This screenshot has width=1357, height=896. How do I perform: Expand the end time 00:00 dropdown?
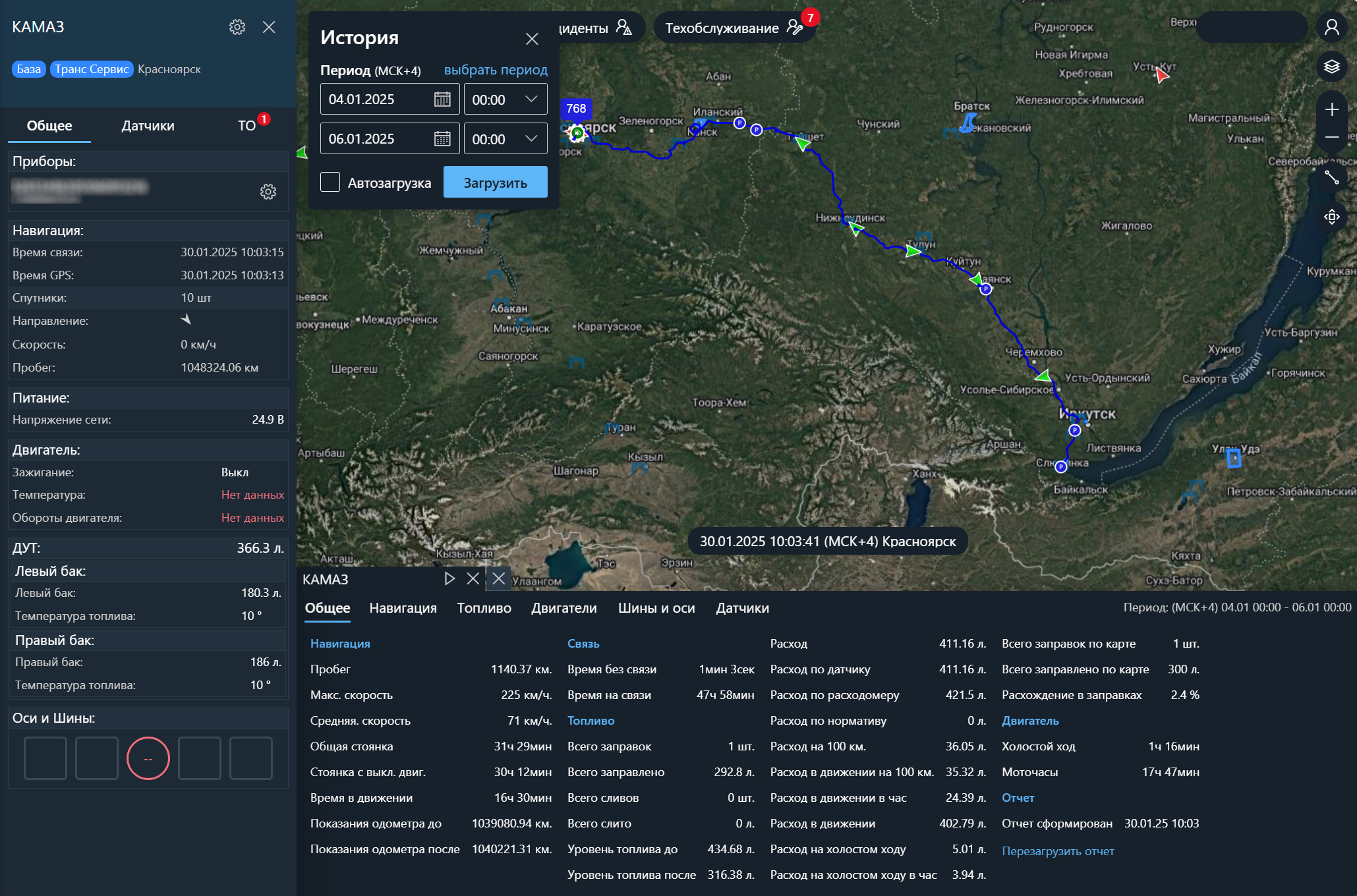pos(531,139)
